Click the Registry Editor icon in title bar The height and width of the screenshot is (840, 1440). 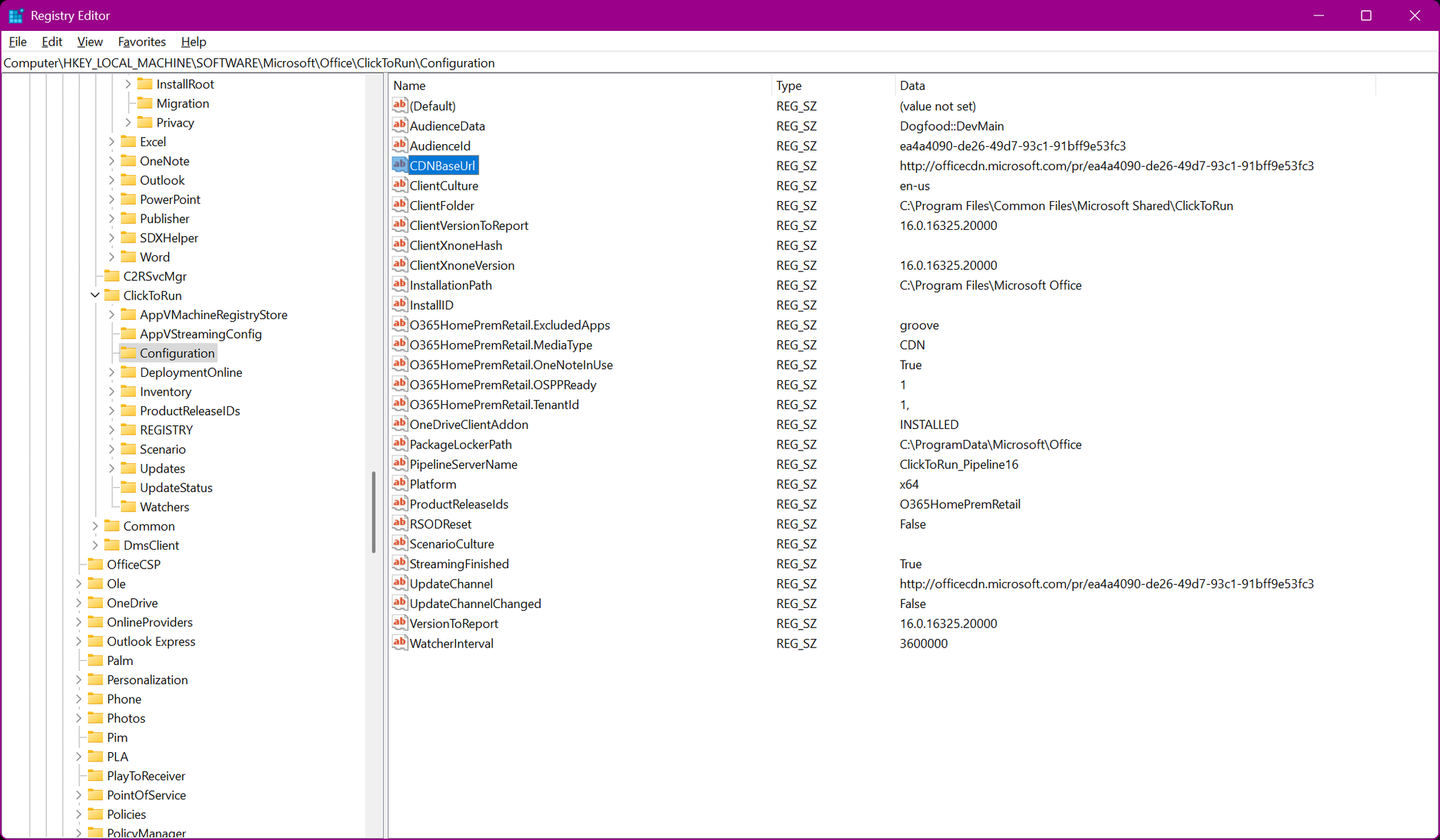[x=15, y=15]
